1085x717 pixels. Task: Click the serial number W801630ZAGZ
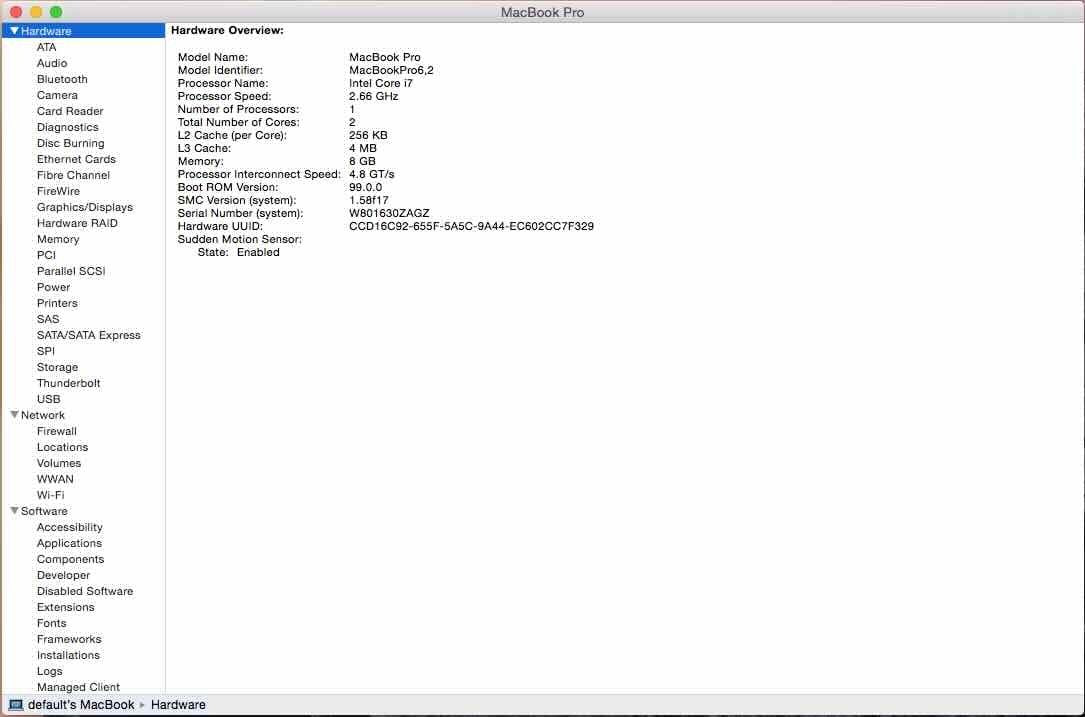tap(389, 213)
